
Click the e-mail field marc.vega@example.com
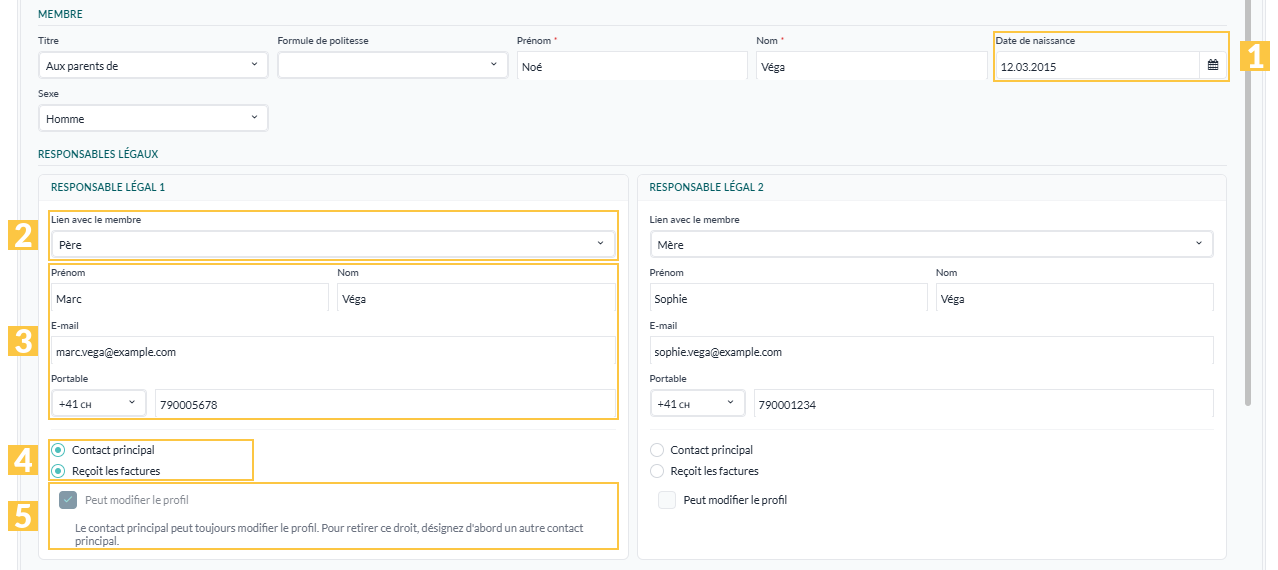(333, 351)
